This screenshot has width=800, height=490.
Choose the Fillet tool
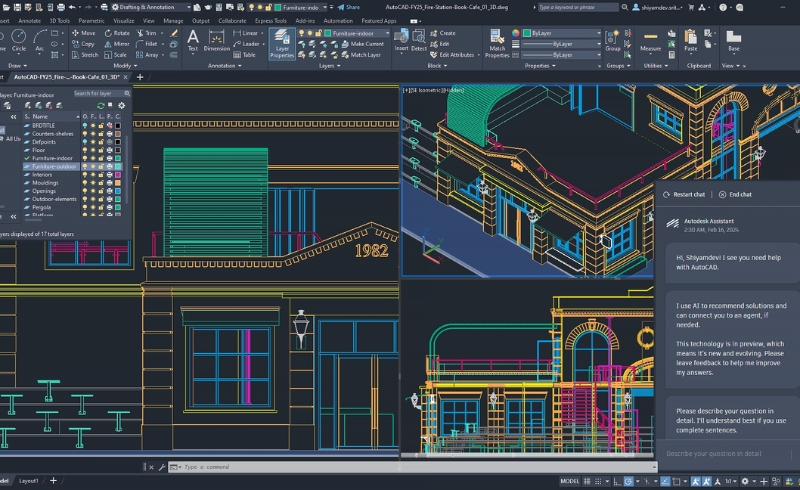[146, 44]
